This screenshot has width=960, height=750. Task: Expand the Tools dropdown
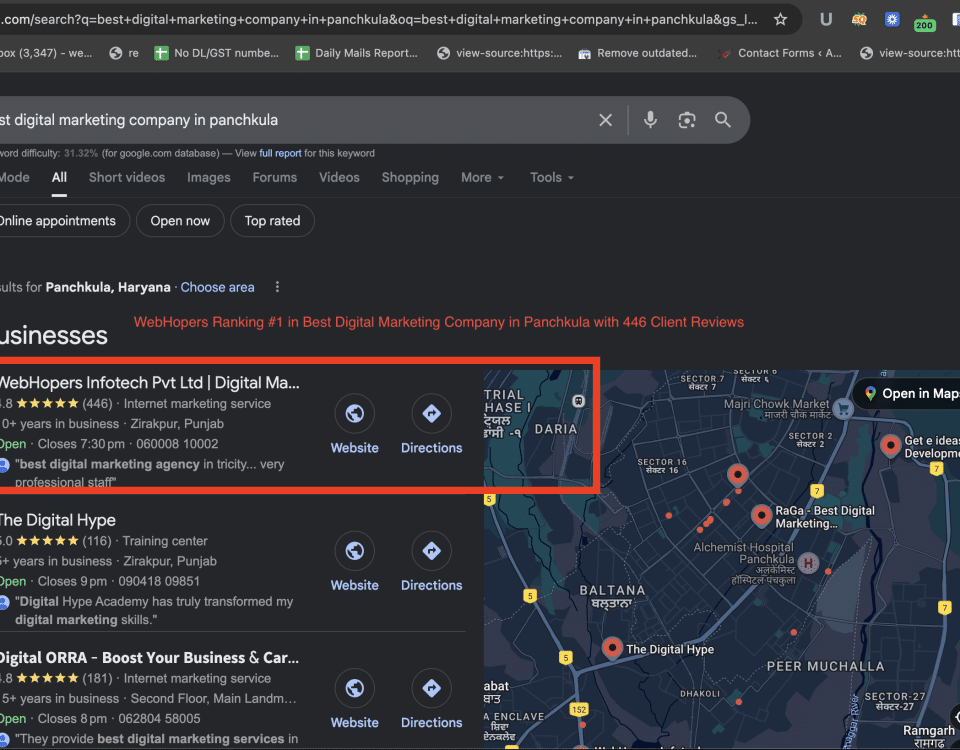551,177
